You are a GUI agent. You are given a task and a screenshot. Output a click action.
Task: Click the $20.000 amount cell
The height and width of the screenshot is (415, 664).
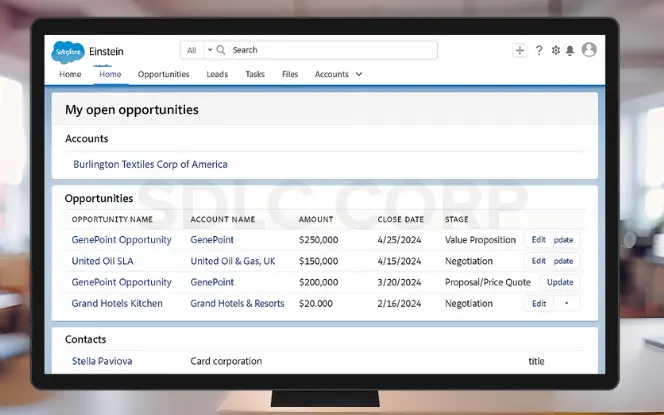pyautogui.click(x=316, y=303)
